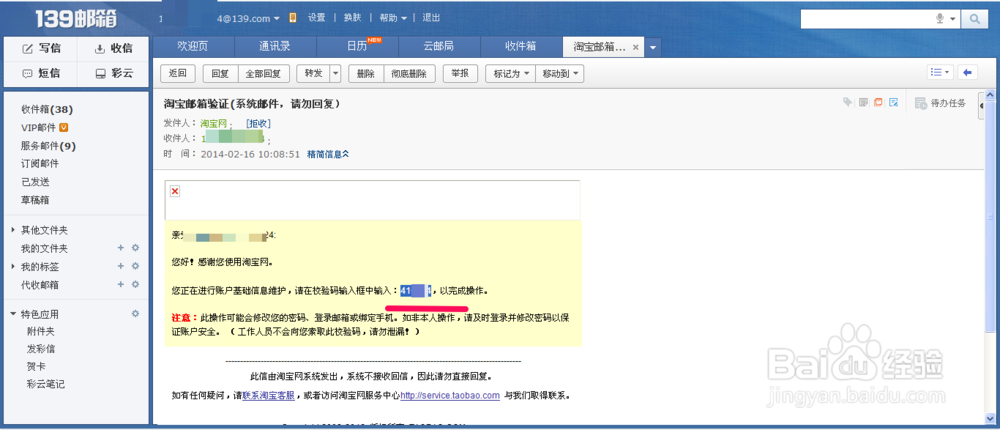This screenshot has height=430, width=1000.
Task: Click the 全部回复 reply all button
Action: [x=264, y=73]
